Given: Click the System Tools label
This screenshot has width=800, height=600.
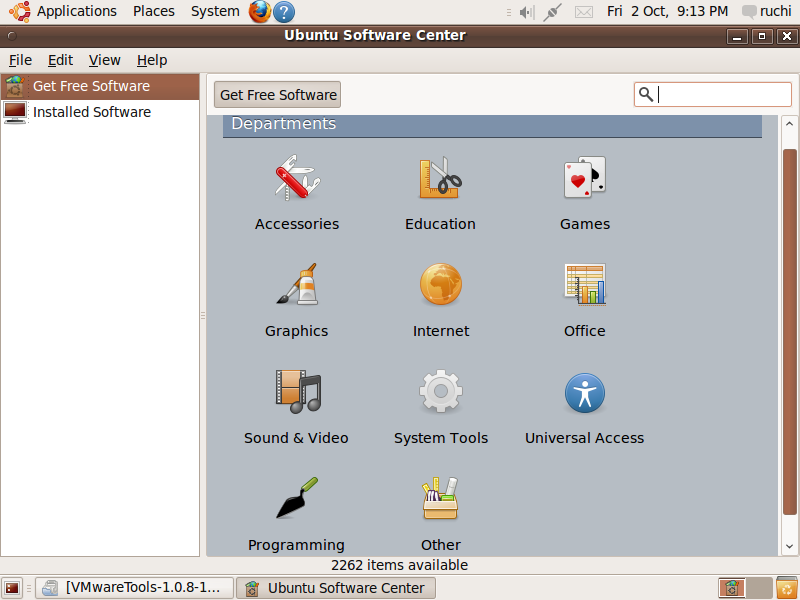Looking at the screenshot, I should 441,438.
